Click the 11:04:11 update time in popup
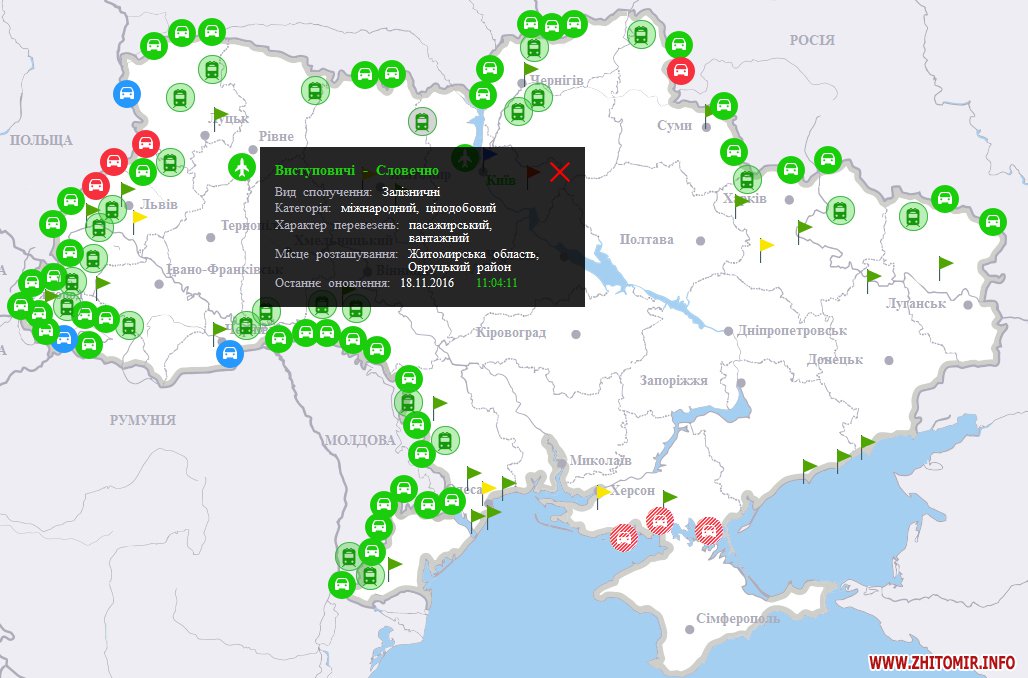The image size is (1028, 678). [x=497, y=283]
